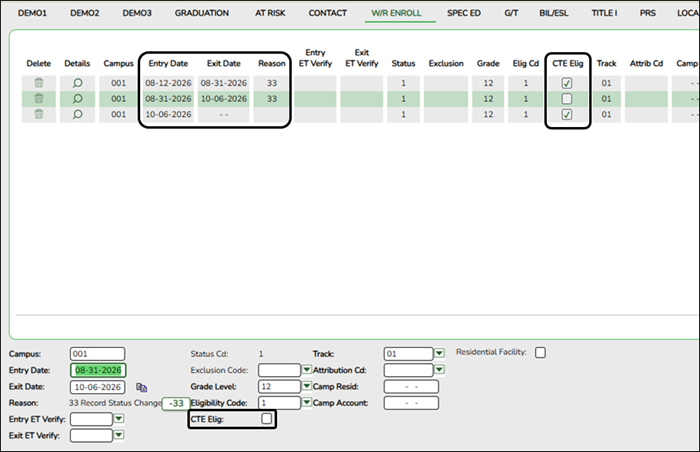700x452 pixels.
Task: Click the Track column header
Action: pyautogui.click(x=606, y=63)
